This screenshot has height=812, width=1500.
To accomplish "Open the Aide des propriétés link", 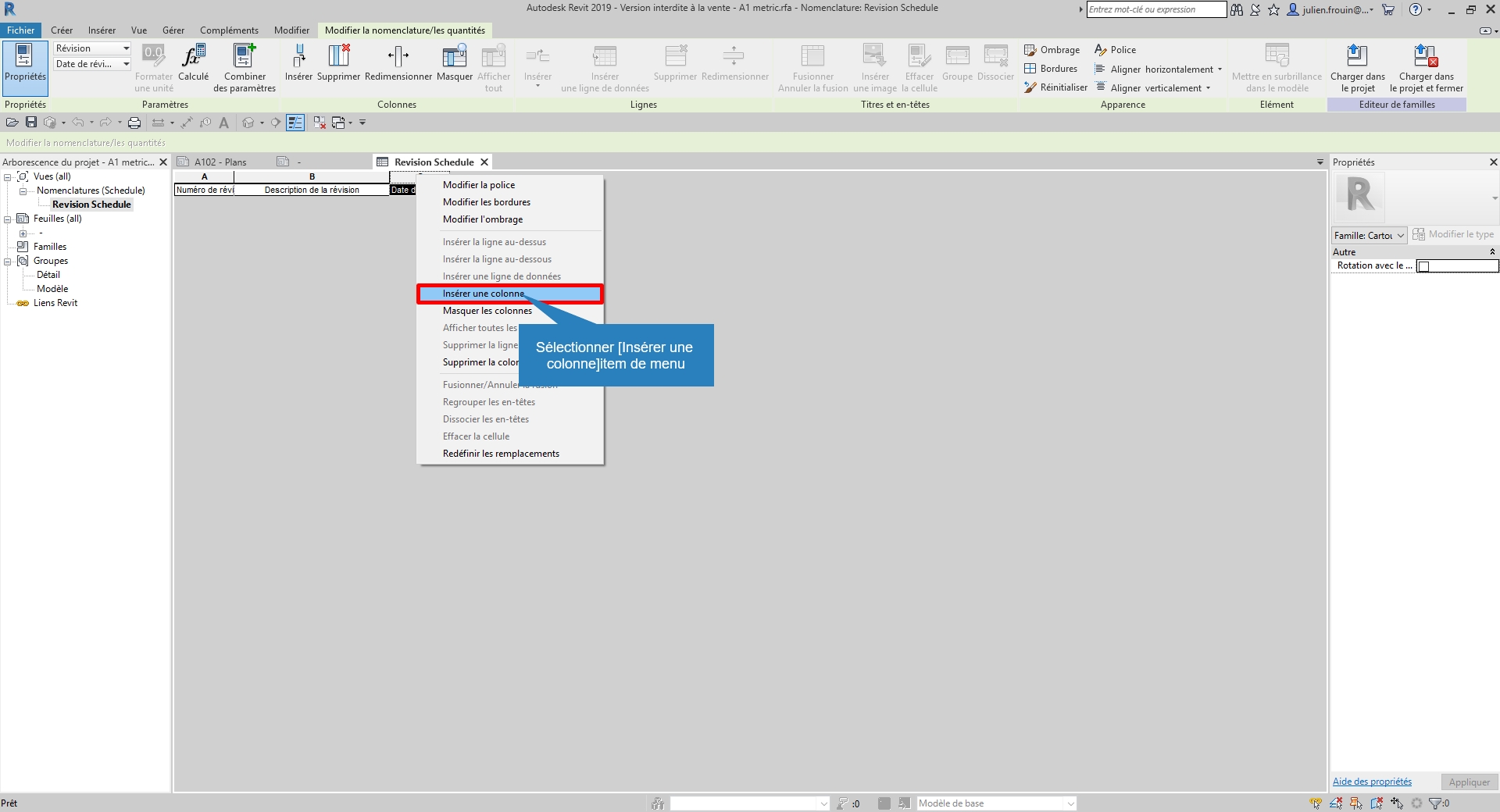I will tap(1372, 782).
